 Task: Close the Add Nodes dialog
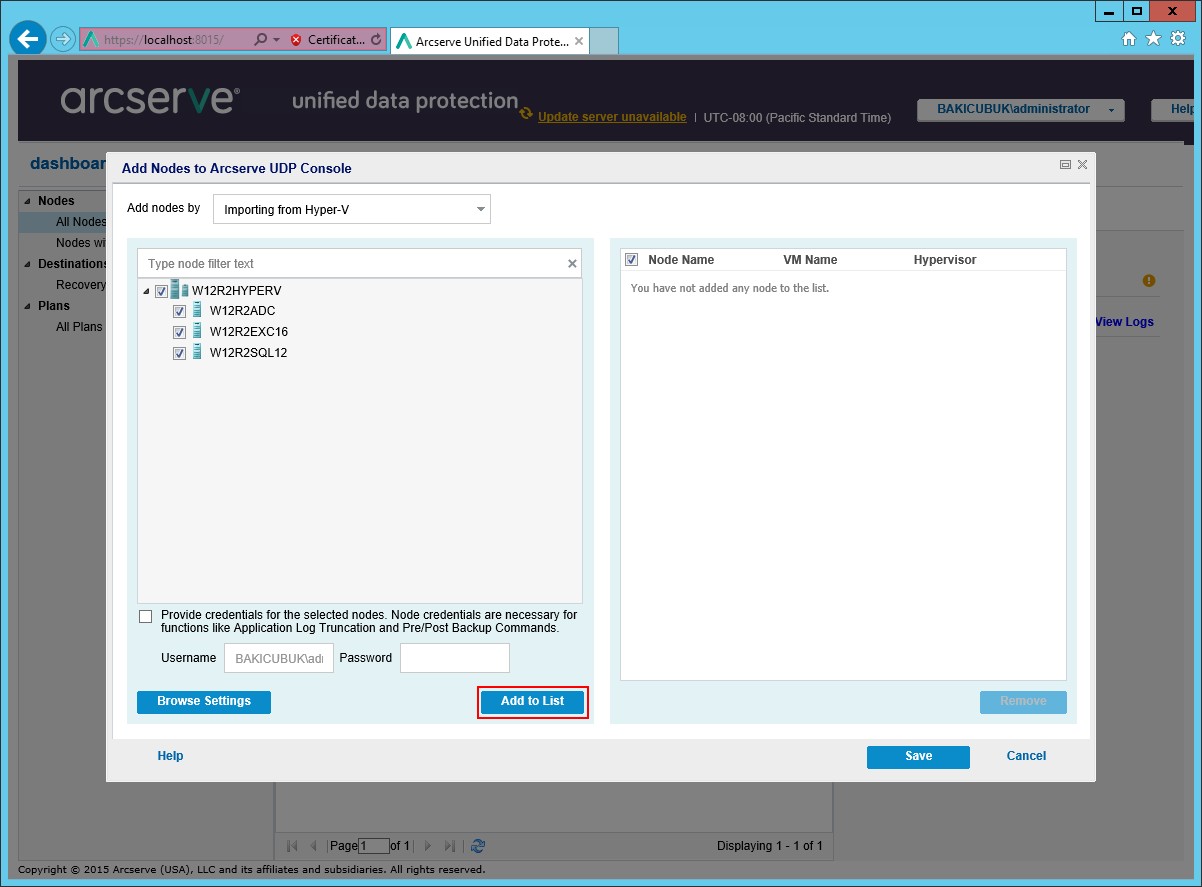tap(1082, 165)
